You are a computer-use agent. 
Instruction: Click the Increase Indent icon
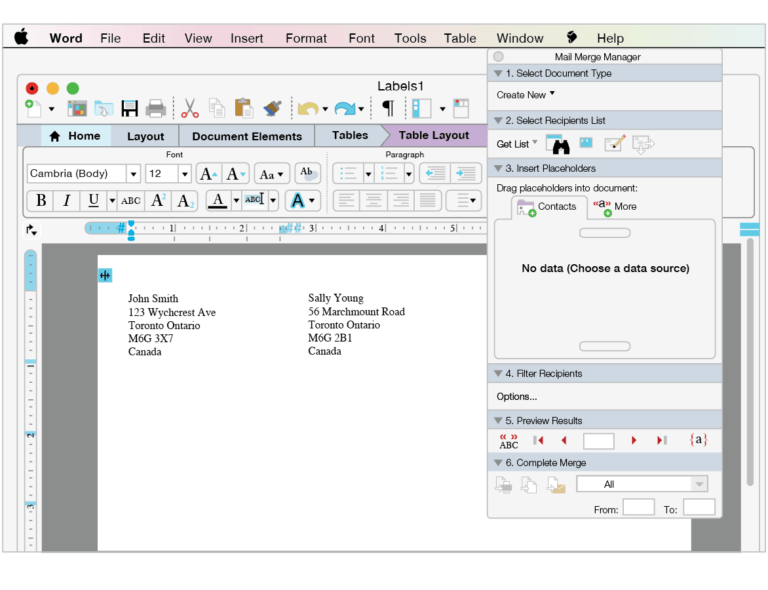(x=465, y=173)
